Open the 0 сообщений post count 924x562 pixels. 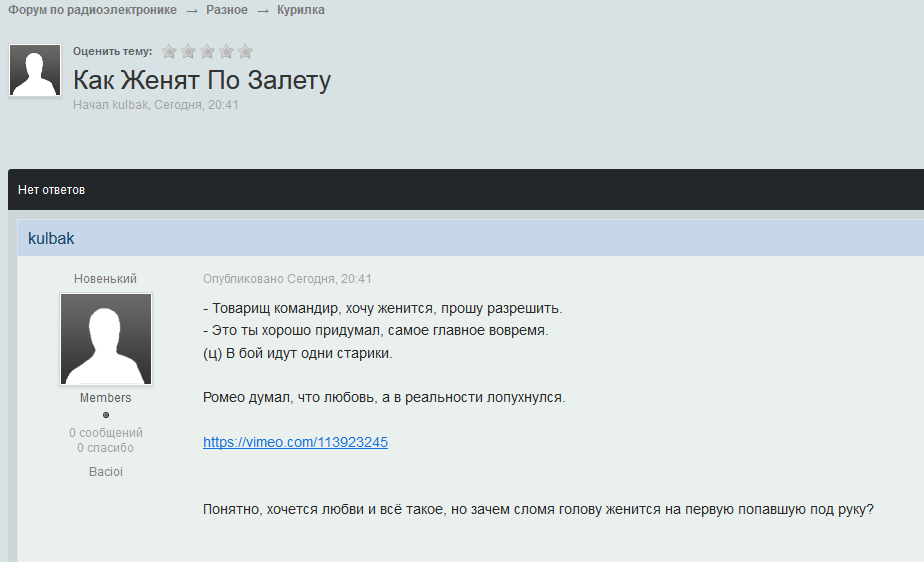106,433
